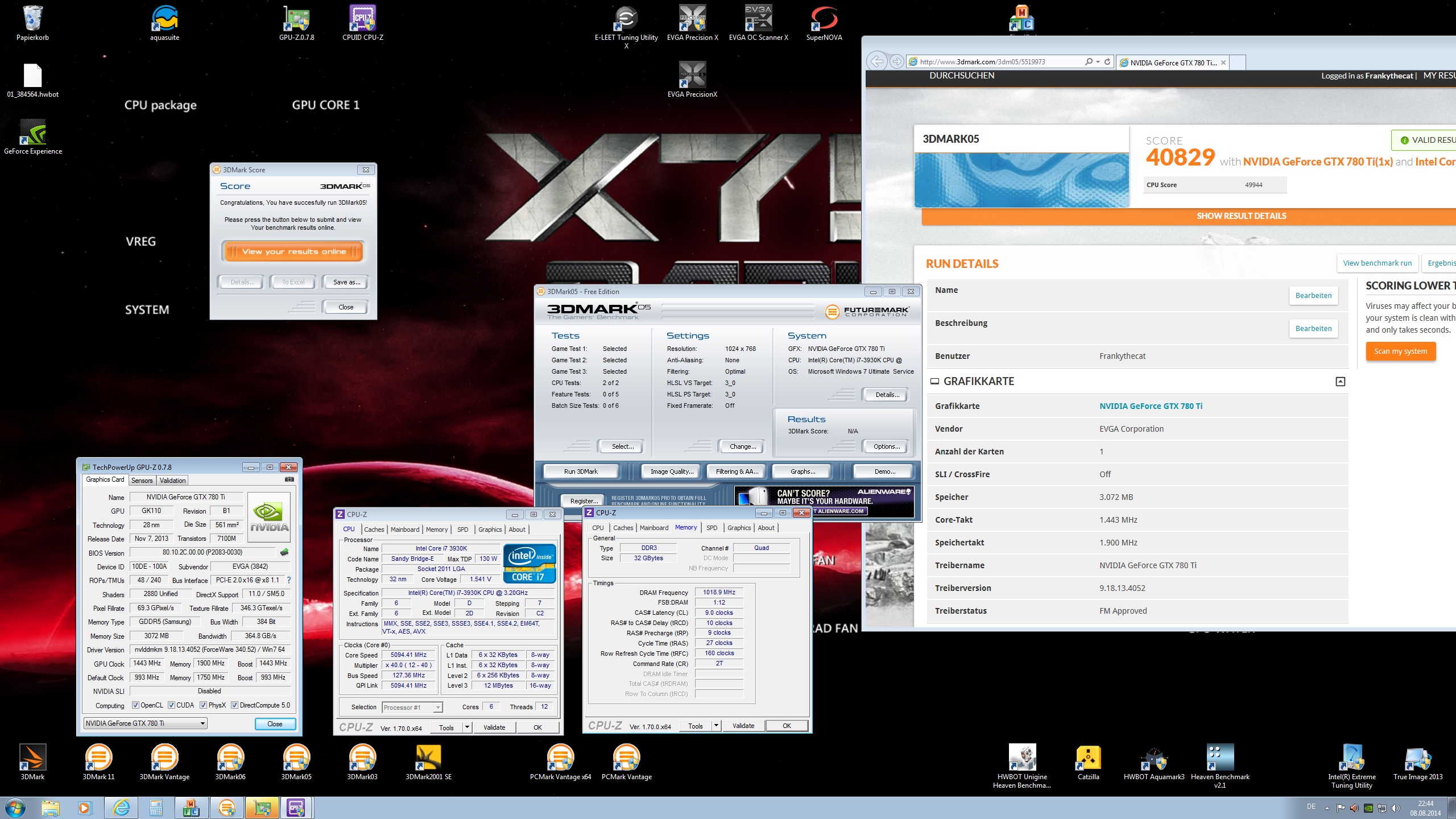Image resolution: width=1456 pixels, height=819 pixels.
Task: Show hidden system tray icons arrow
Action: pos(1327,808)
